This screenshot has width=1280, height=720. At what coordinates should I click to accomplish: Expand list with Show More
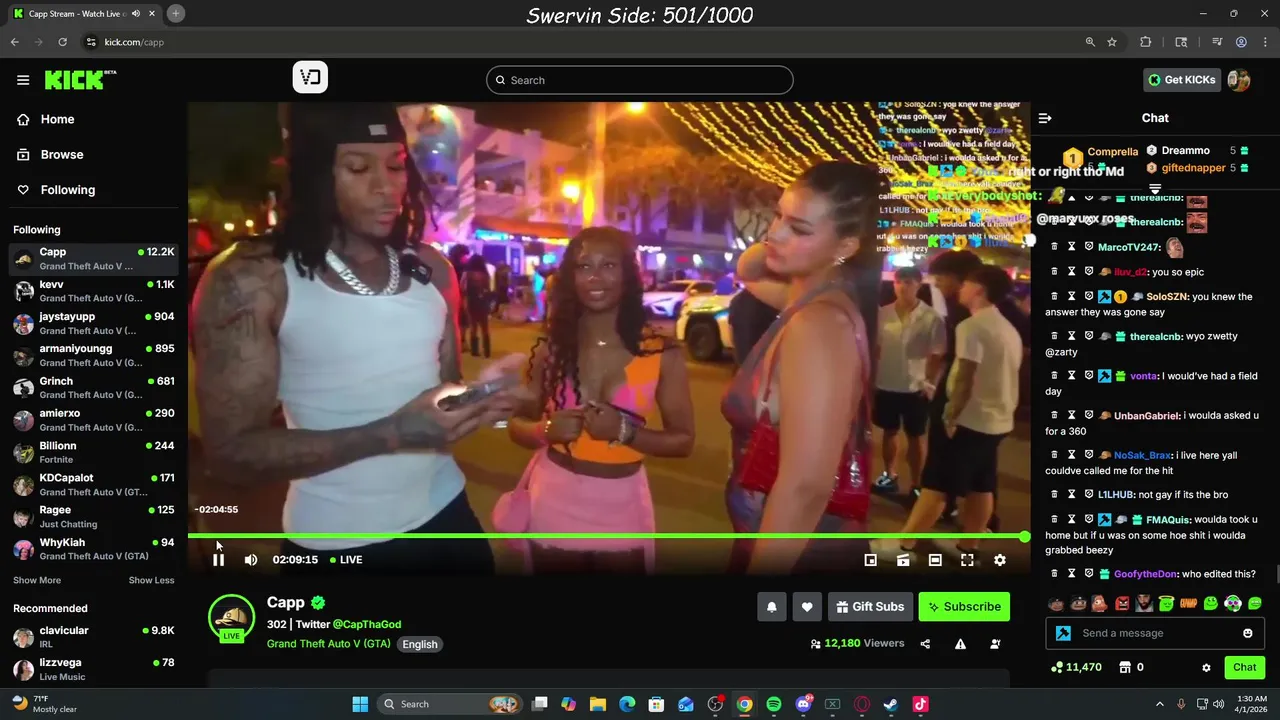tap(37, 580)
